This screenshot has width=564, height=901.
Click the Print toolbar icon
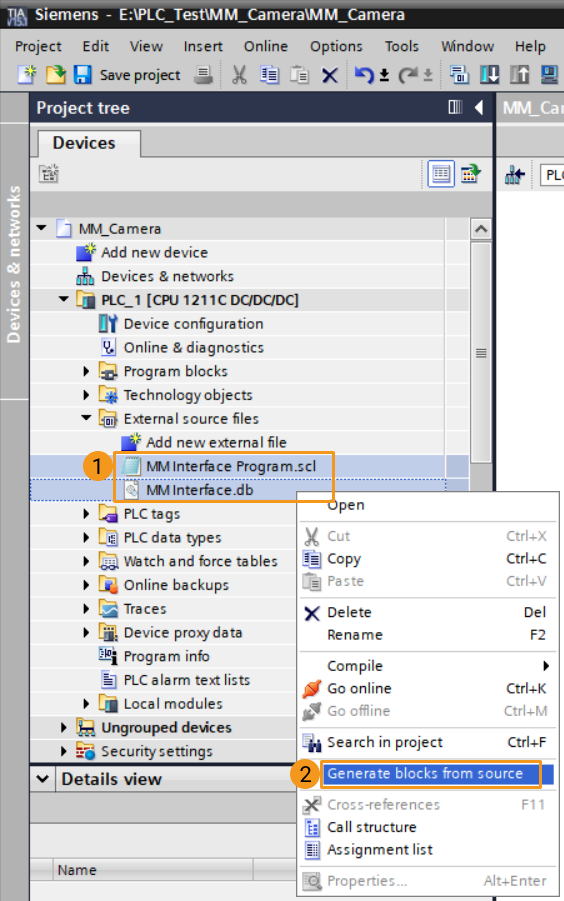203,75
